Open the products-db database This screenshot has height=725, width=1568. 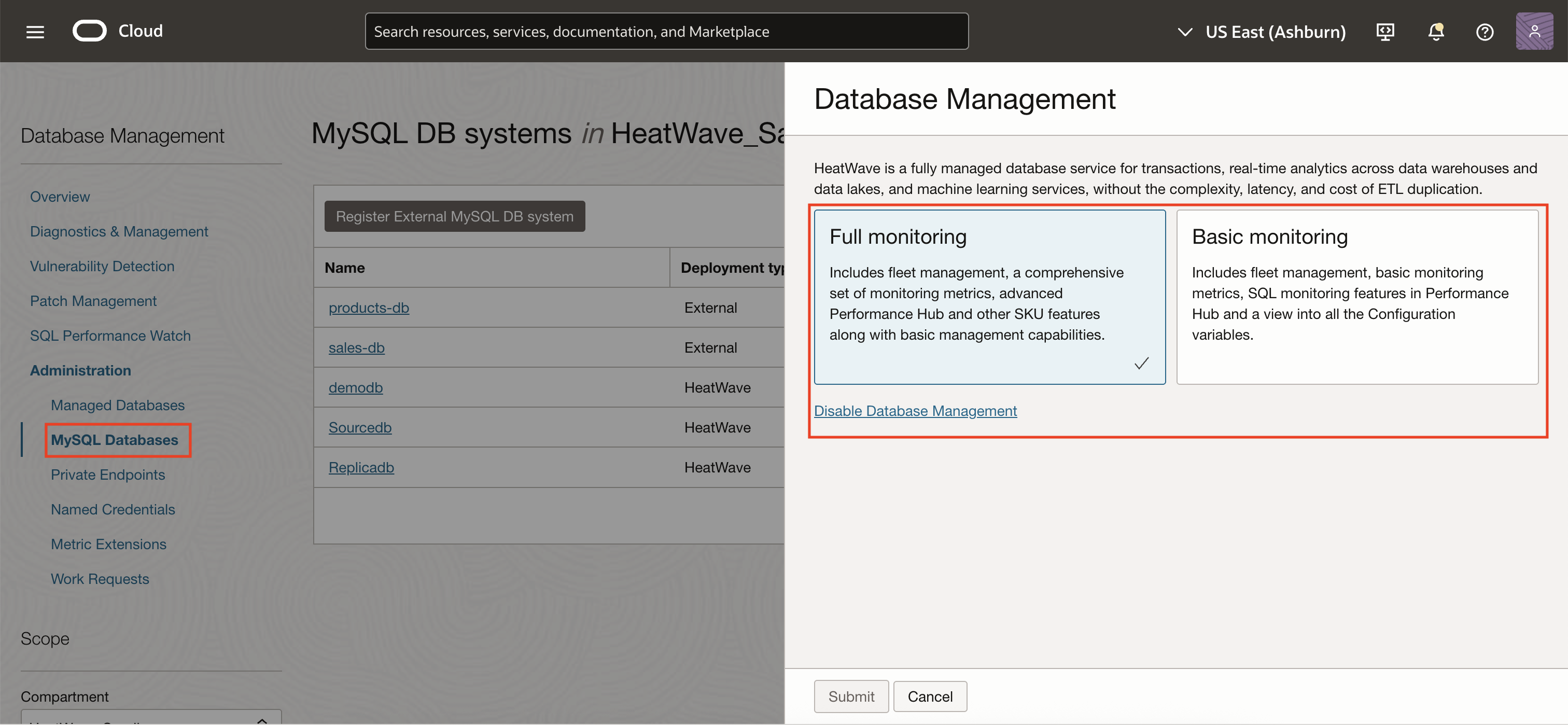pyautogui.click(x=369, y=308)
